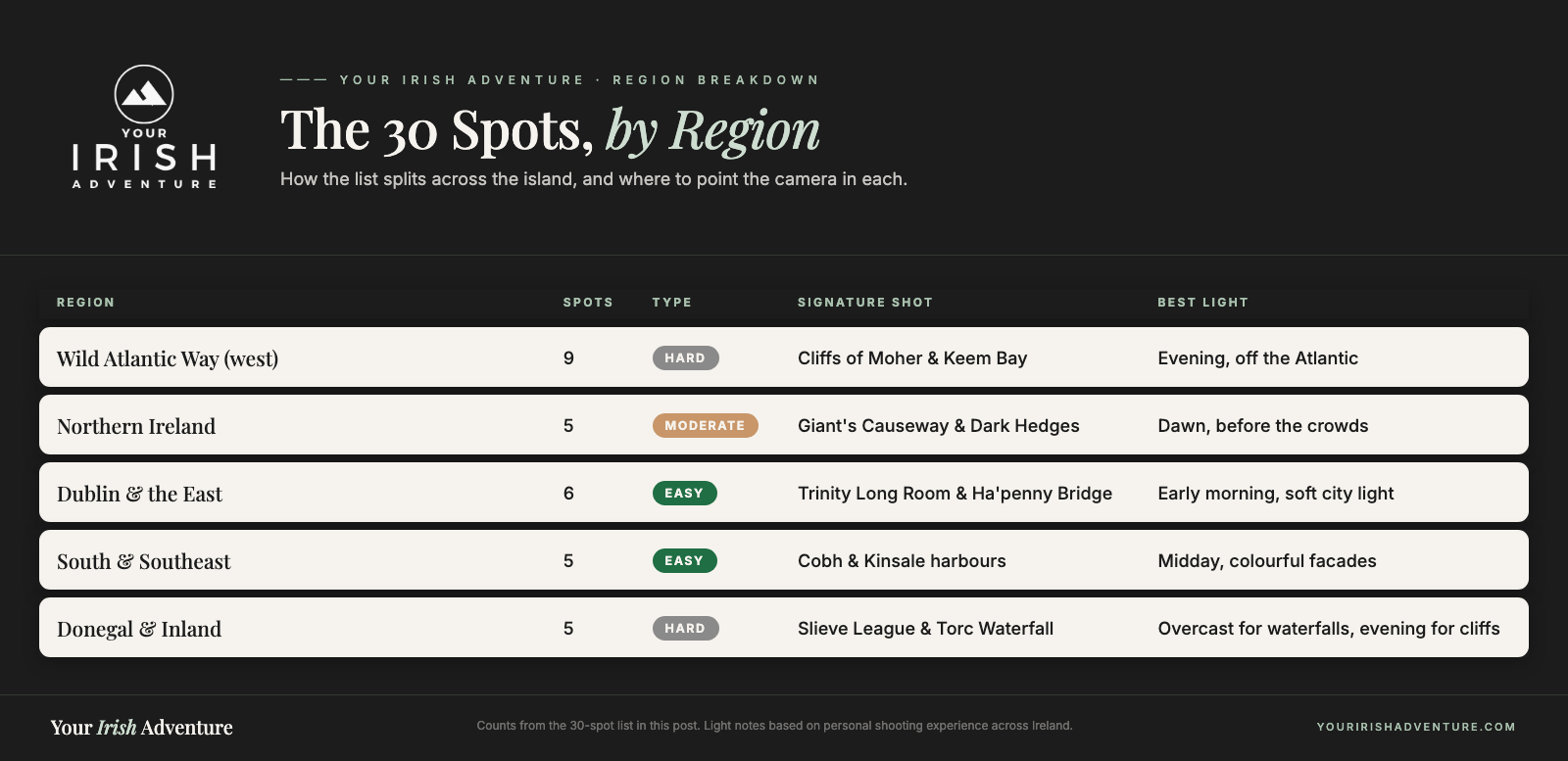Open the YOURIRISHADVENTURE.COM footer link
This screenshot has width=1568, height=761.
pos(1416,727)
